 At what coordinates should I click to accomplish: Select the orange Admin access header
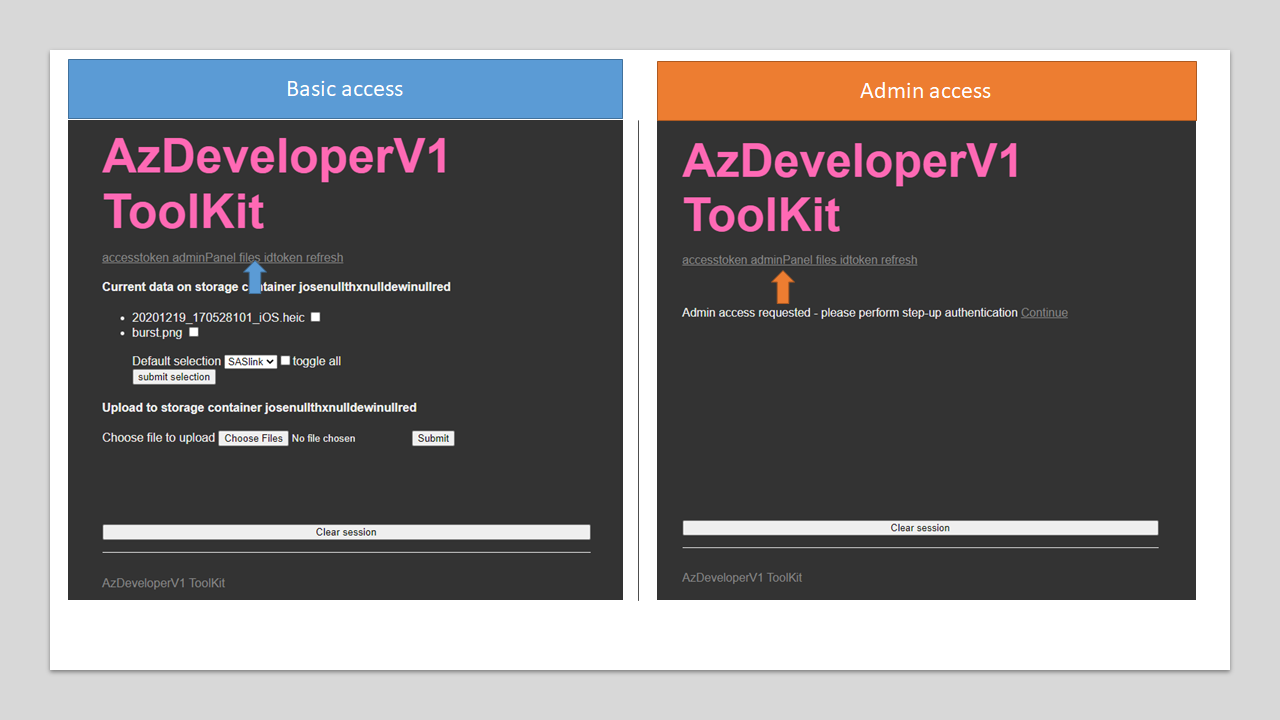pyautogui.click(x=926, y=91)
